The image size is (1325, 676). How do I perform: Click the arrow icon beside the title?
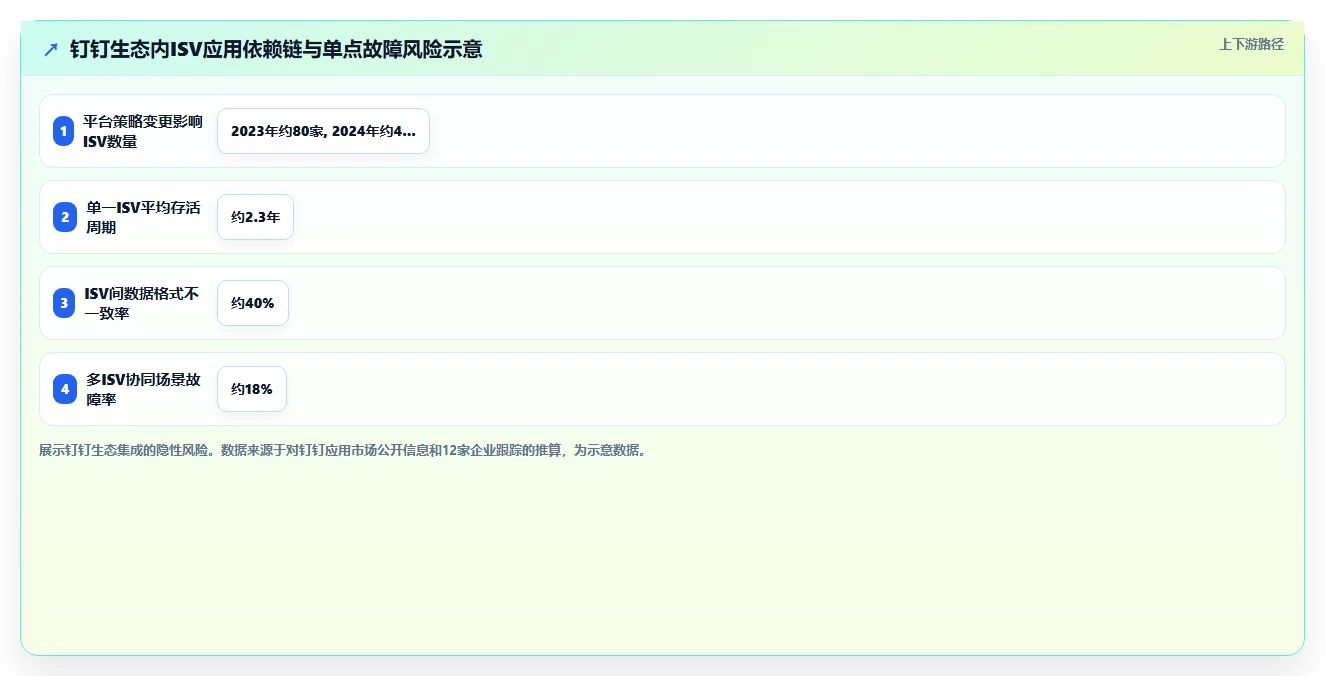coord(51,49)
